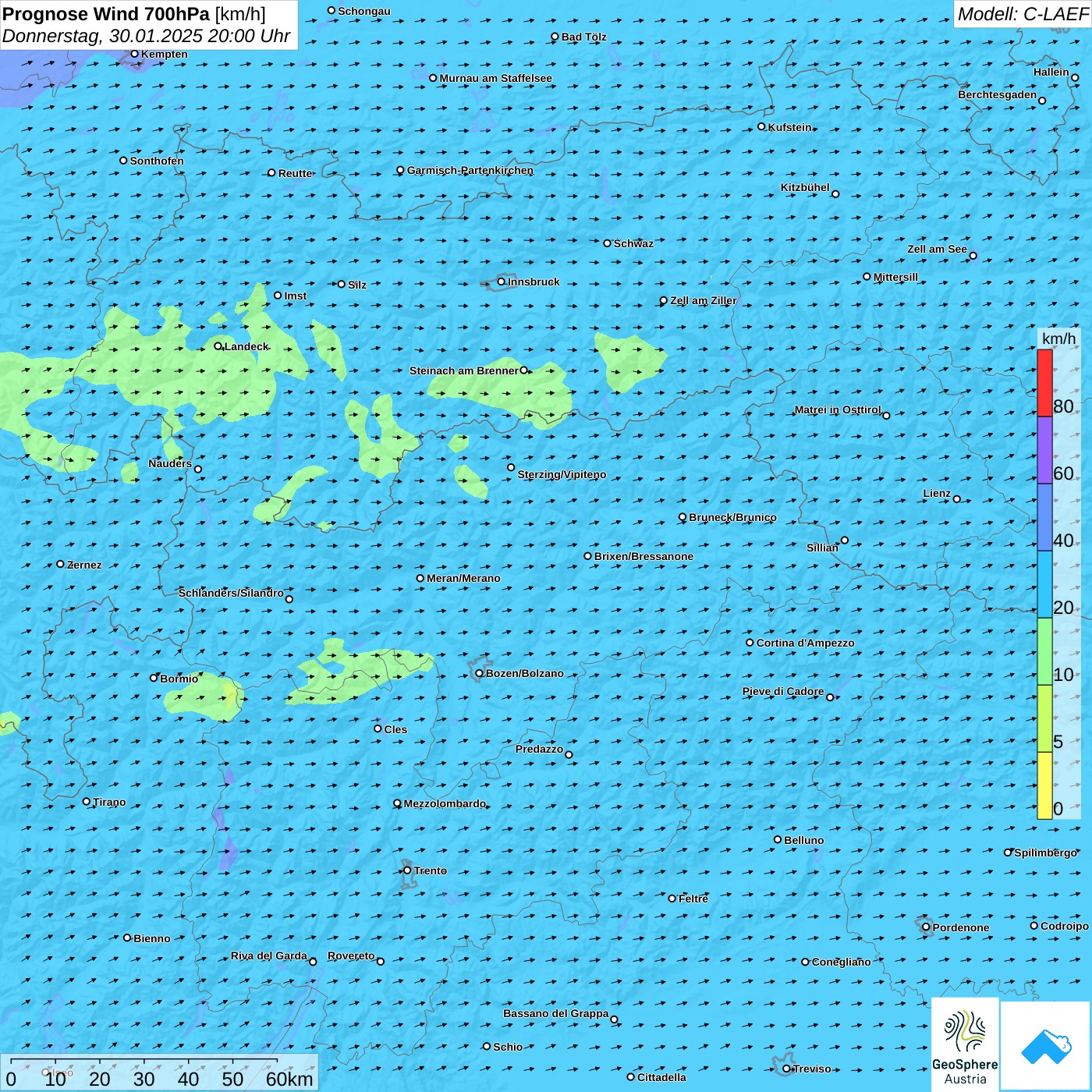
Task: Click the Sterzing/Vipiteno label
Action: (562, 474)
